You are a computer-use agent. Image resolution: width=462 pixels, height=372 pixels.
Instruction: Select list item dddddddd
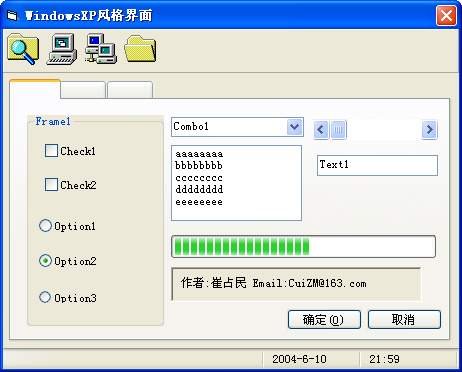click(199, 190)
